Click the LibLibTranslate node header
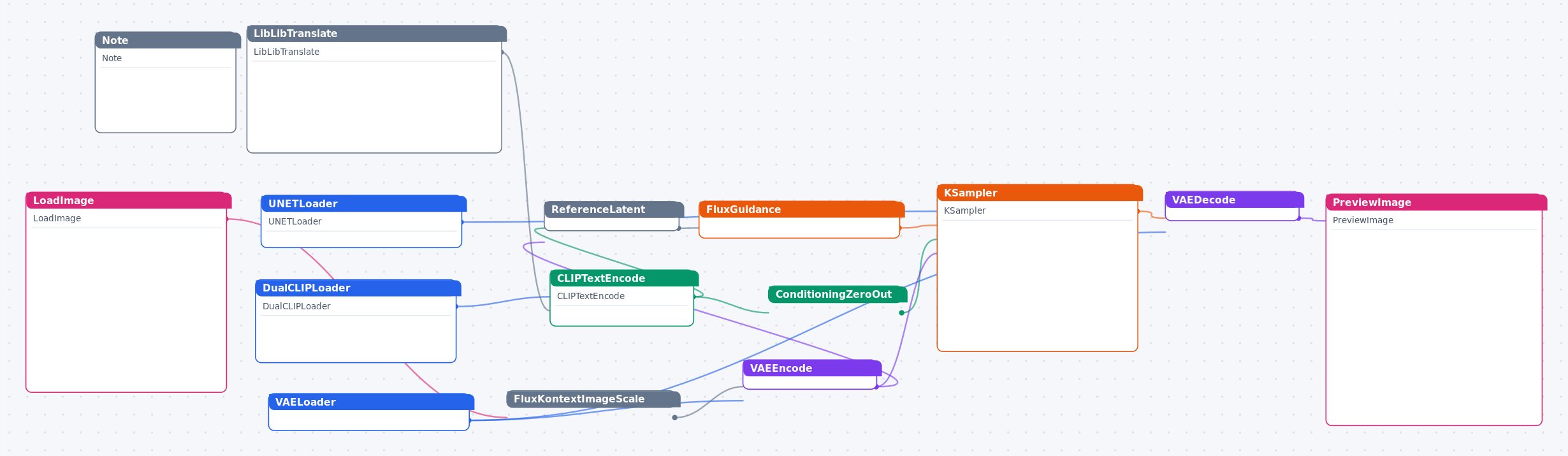Screen dimensions: 1568x456 377,34
